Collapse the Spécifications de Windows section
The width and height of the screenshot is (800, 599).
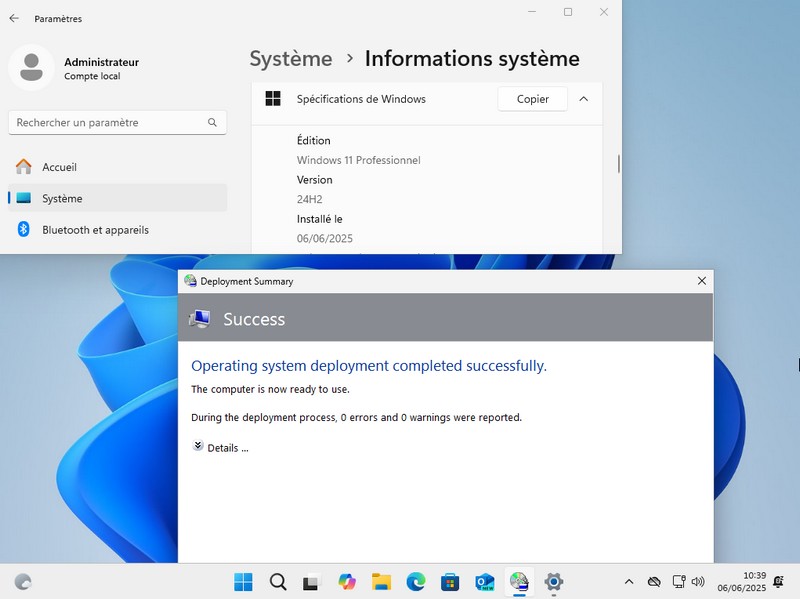click(584, 99)
